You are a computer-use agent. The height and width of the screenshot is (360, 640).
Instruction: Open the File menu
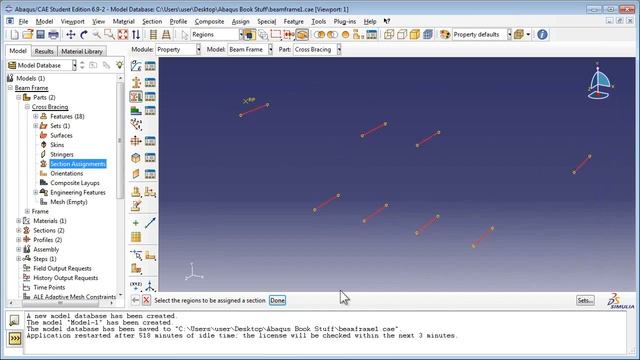pyautogui.click(x=23, y=21)
